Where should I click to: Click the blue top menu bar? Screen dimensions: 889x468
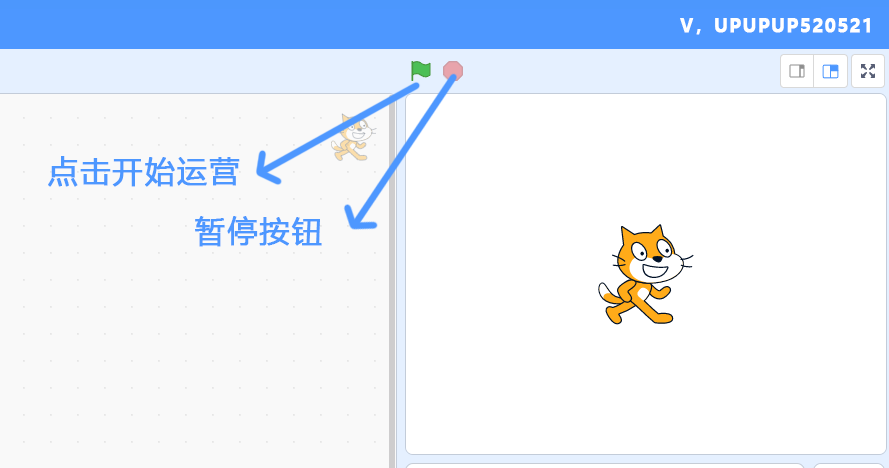[340, 24]
